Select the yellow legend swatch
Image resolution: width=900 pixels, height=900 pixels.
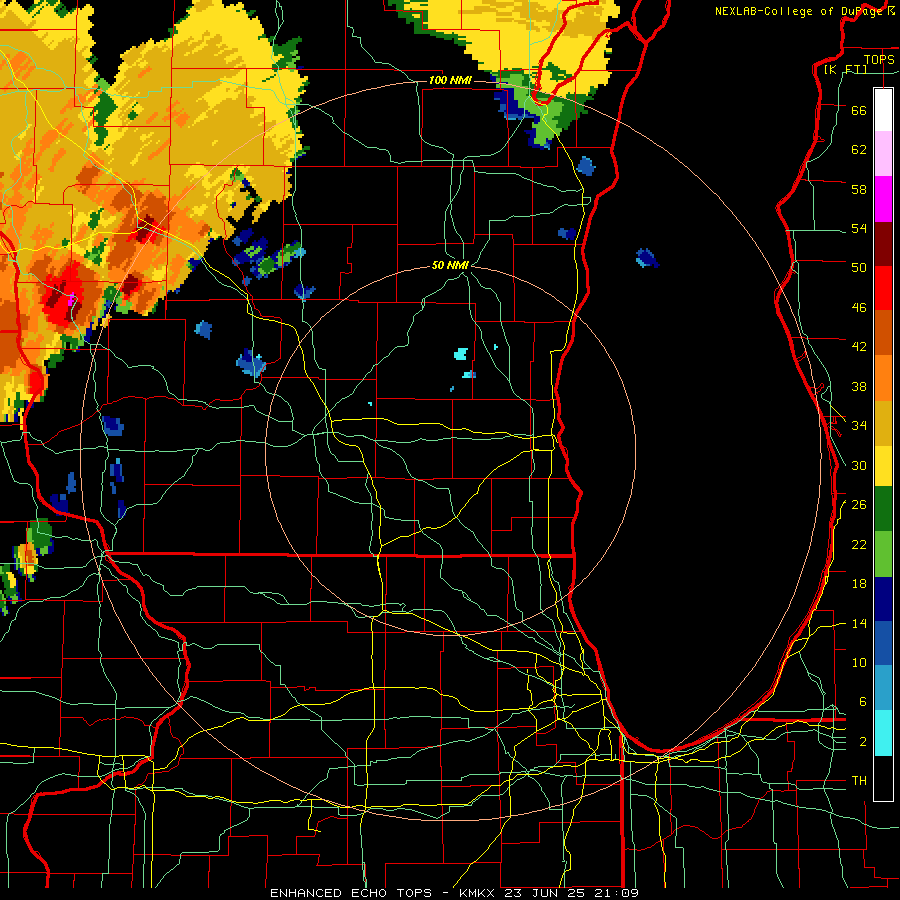click(x=883, y=465)
